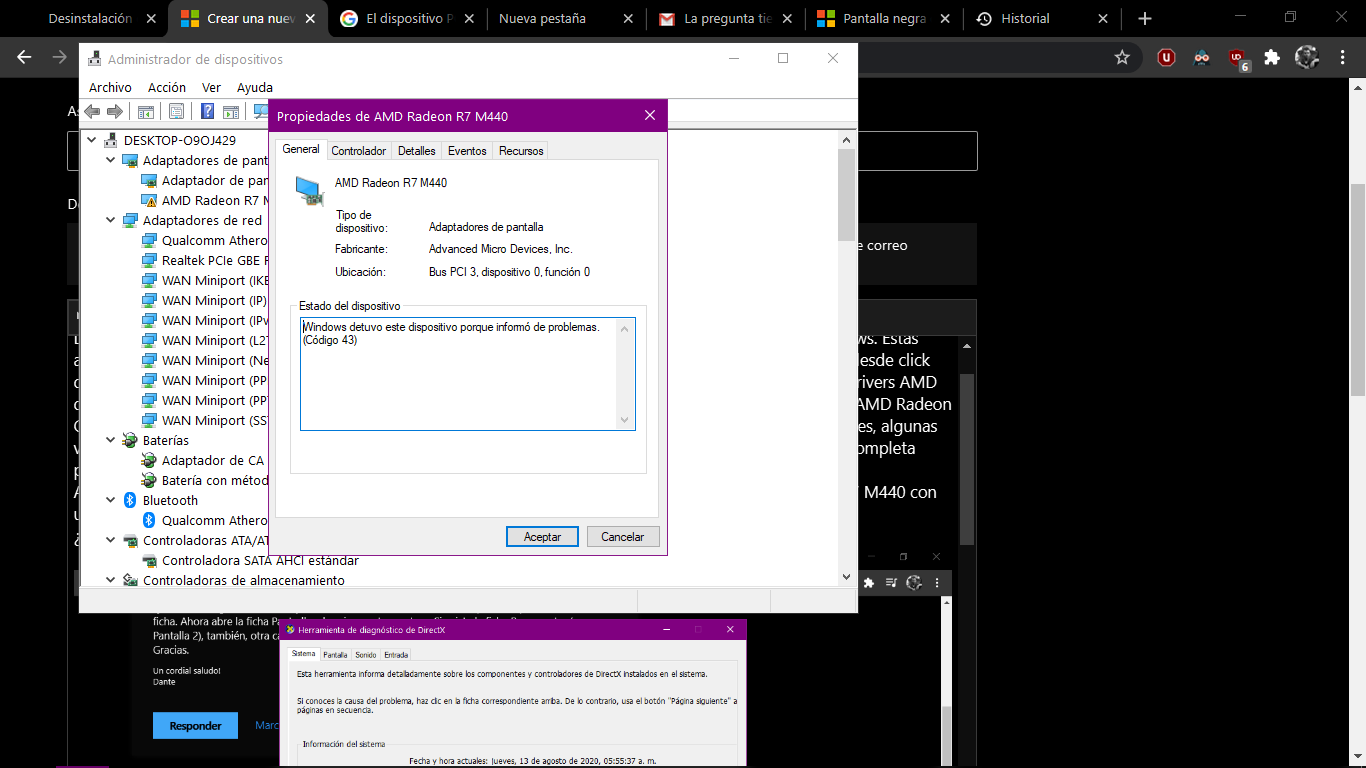Click the show/hide console tree toolbar icon
Viewport: 1366px width, 768px height.
click(x=146, y=111)
